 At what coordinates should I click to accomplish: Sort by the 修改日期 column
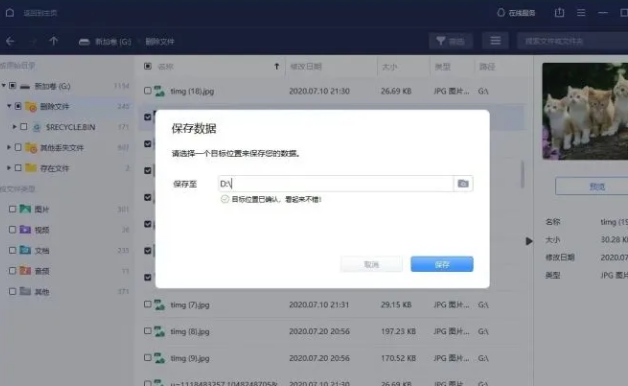point(306,66)
